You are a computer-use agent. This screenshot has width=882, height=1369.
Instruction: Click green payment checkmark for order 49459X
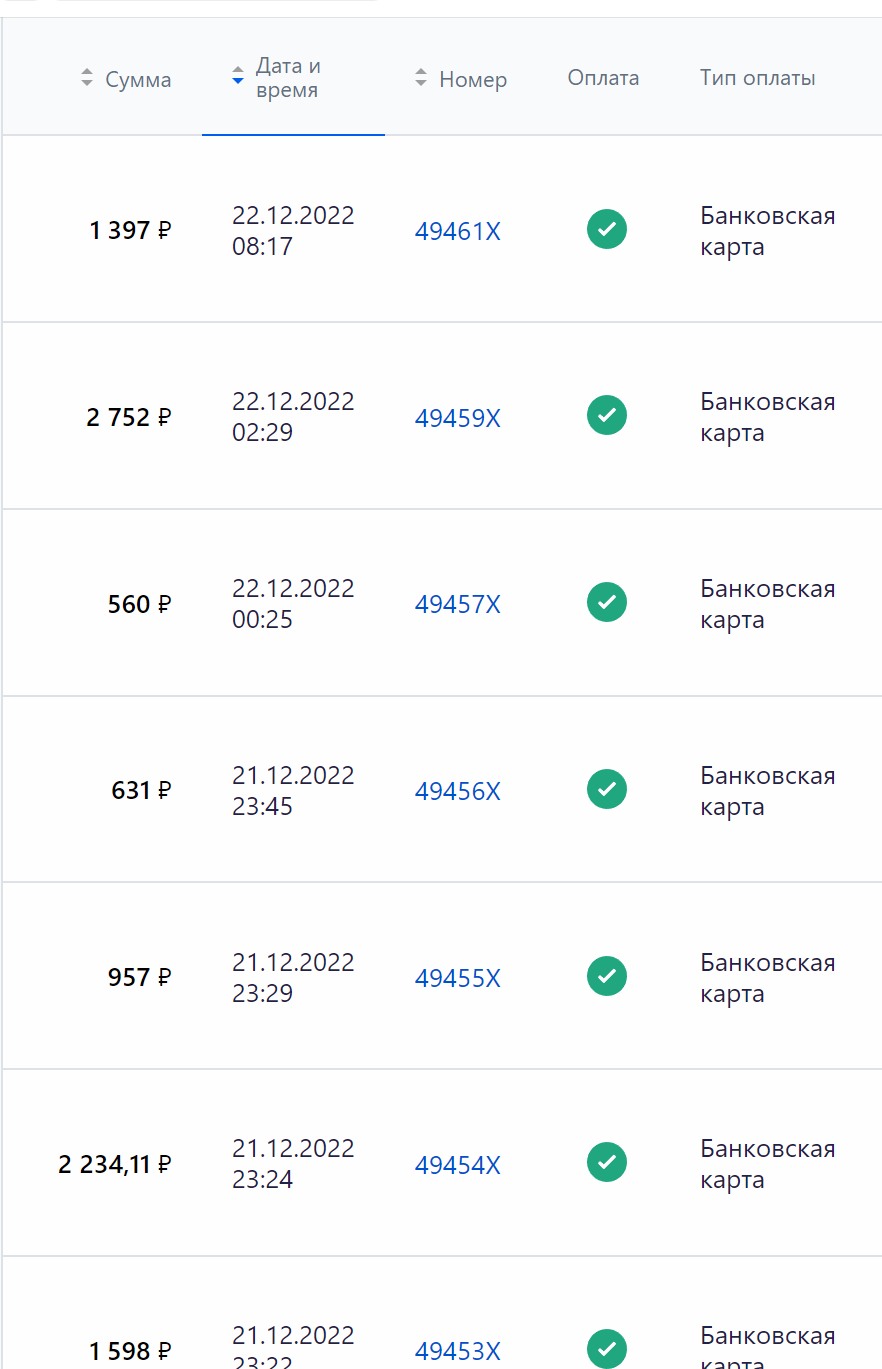(x=607, y=415)
